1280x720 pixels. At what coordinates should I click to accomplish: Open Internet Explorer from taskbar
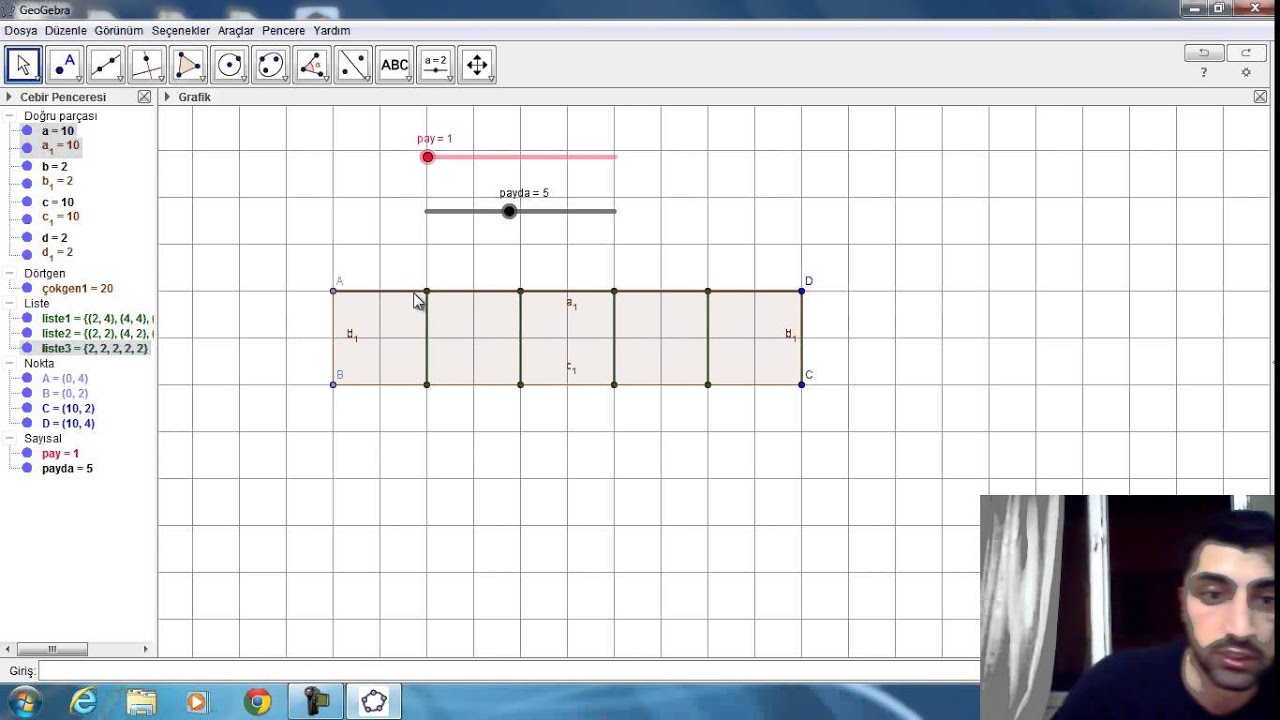(83, 702)
